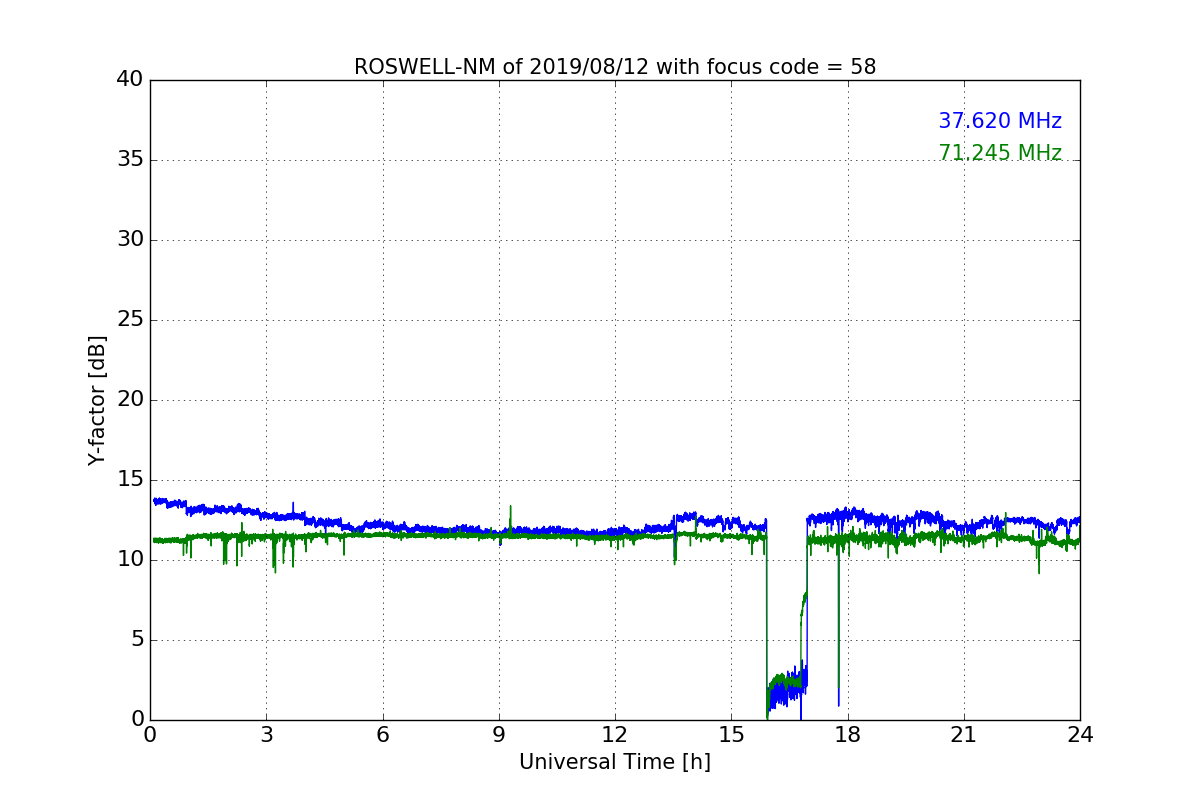Click the plot title 'ROSWELL-NM of 2019/08/12'
Viewport: 1200px width, 800px height.
point(615,67)
